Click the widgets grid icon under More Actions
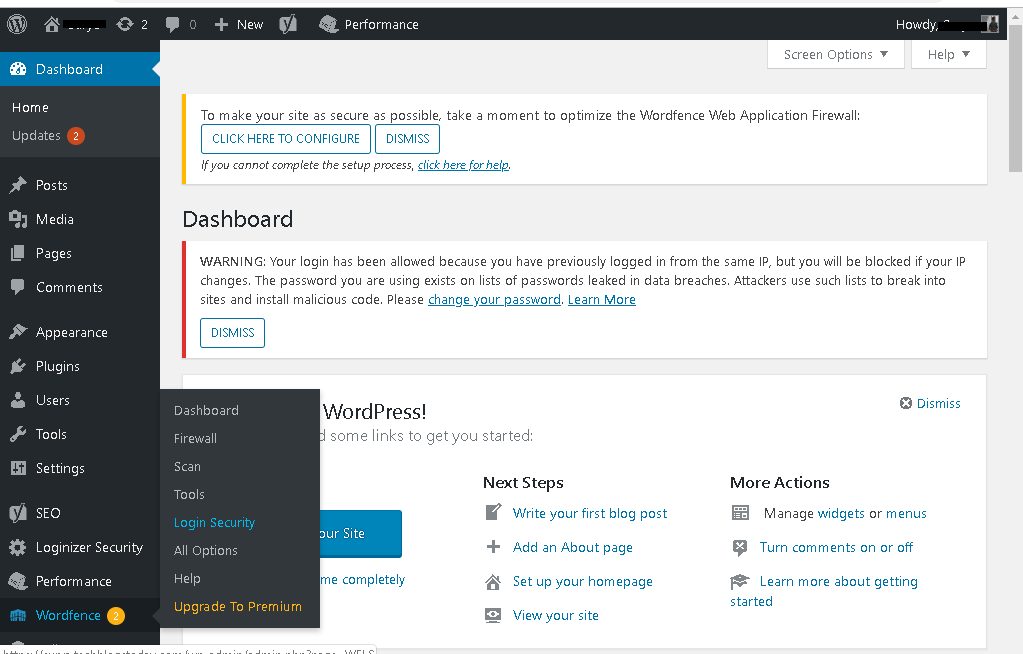Image resolution: width=1023 pixels, height=654 pixels. pyautogui.click(x=741, y=513)
